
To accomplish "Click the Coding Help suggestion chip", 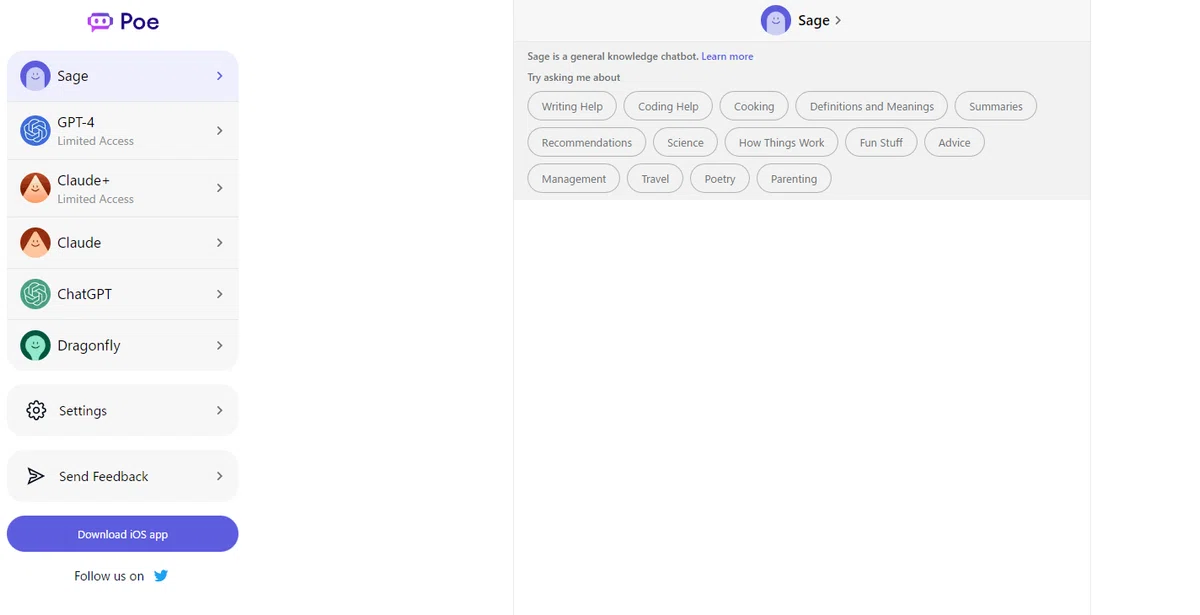I will 668,106.
